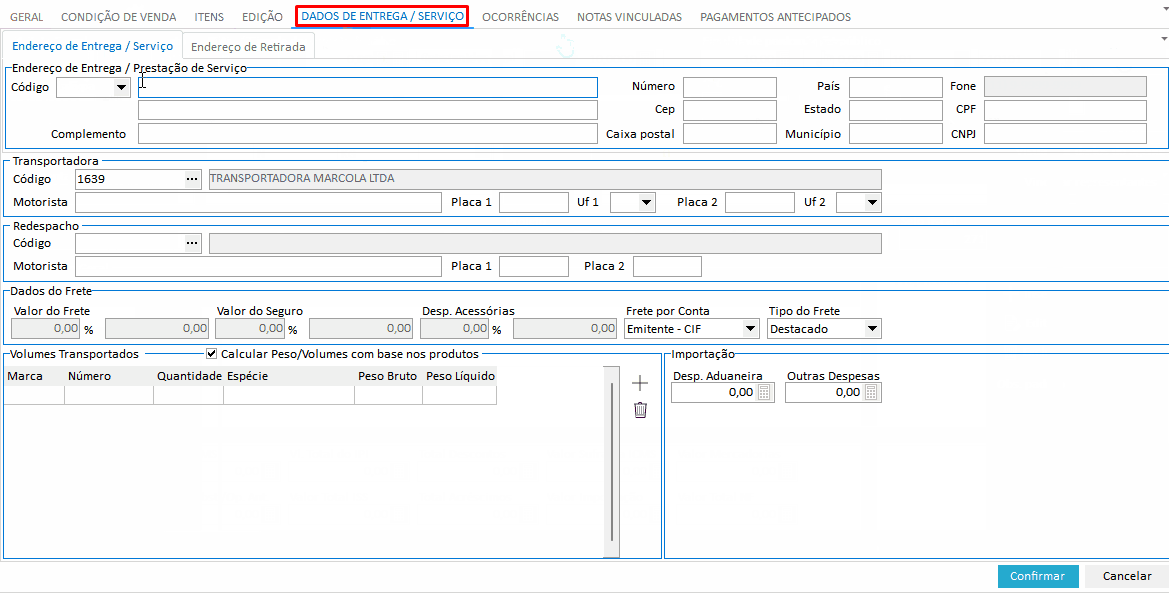Focus Transportadora Motorista field

coord(259,202)
